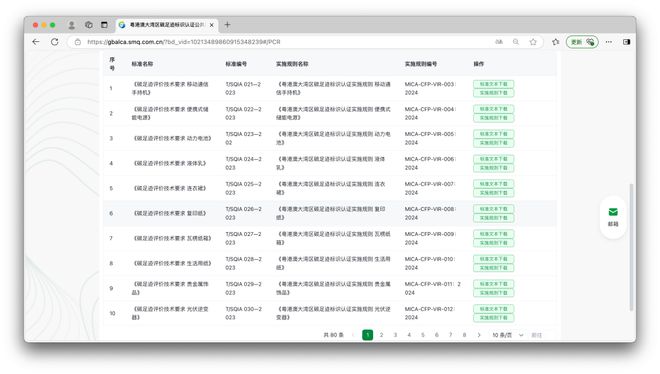Go to pagination page 2
Viewport: 660px width, 374px height.
[x=381, y=335]
